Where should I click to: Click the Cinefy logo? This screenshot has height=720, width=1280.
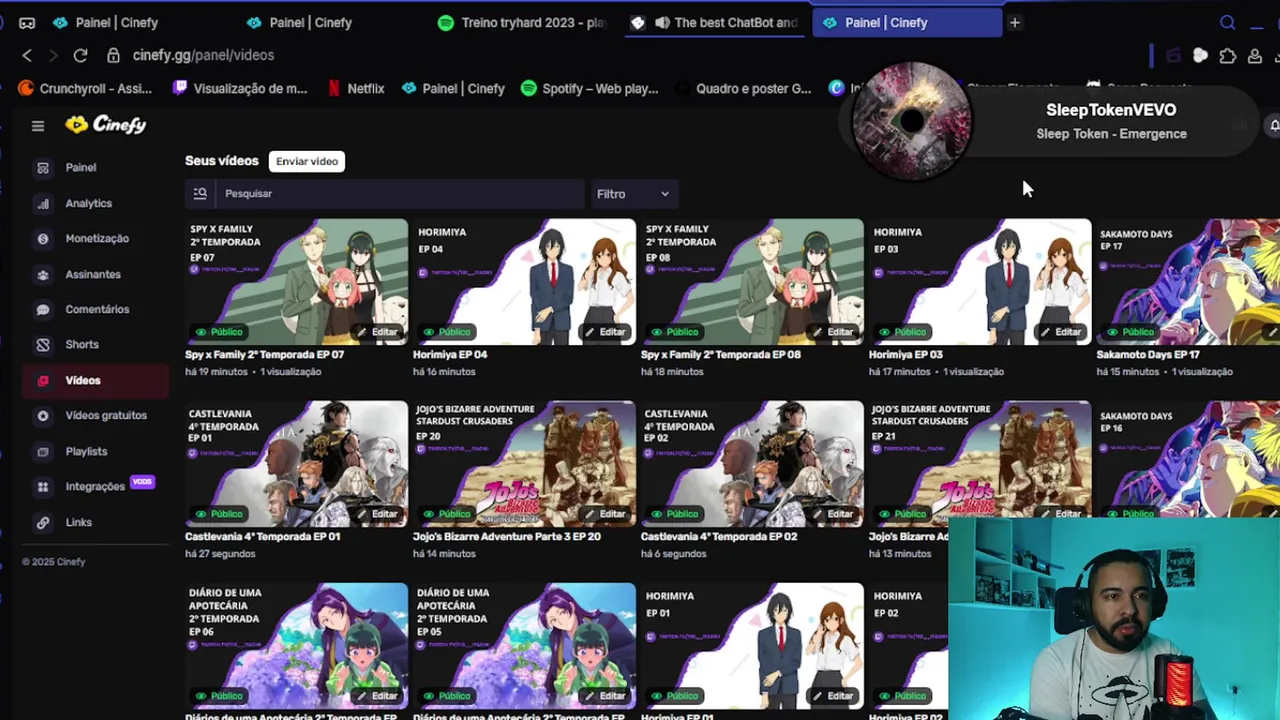pyautogui.click(x=106, y=125)
